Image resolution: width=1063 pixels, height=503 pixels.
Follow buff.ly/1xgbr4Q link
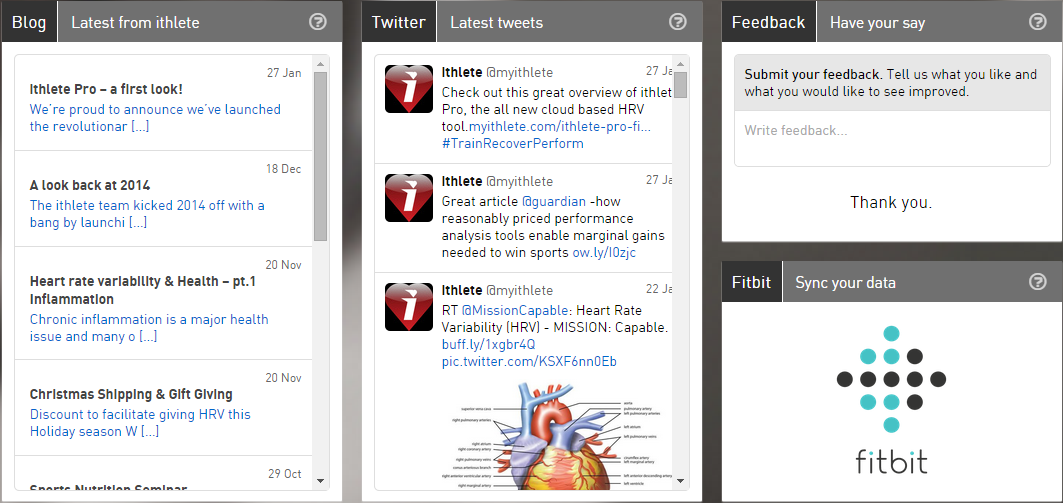pyautogui.click(x=488, y=344)
